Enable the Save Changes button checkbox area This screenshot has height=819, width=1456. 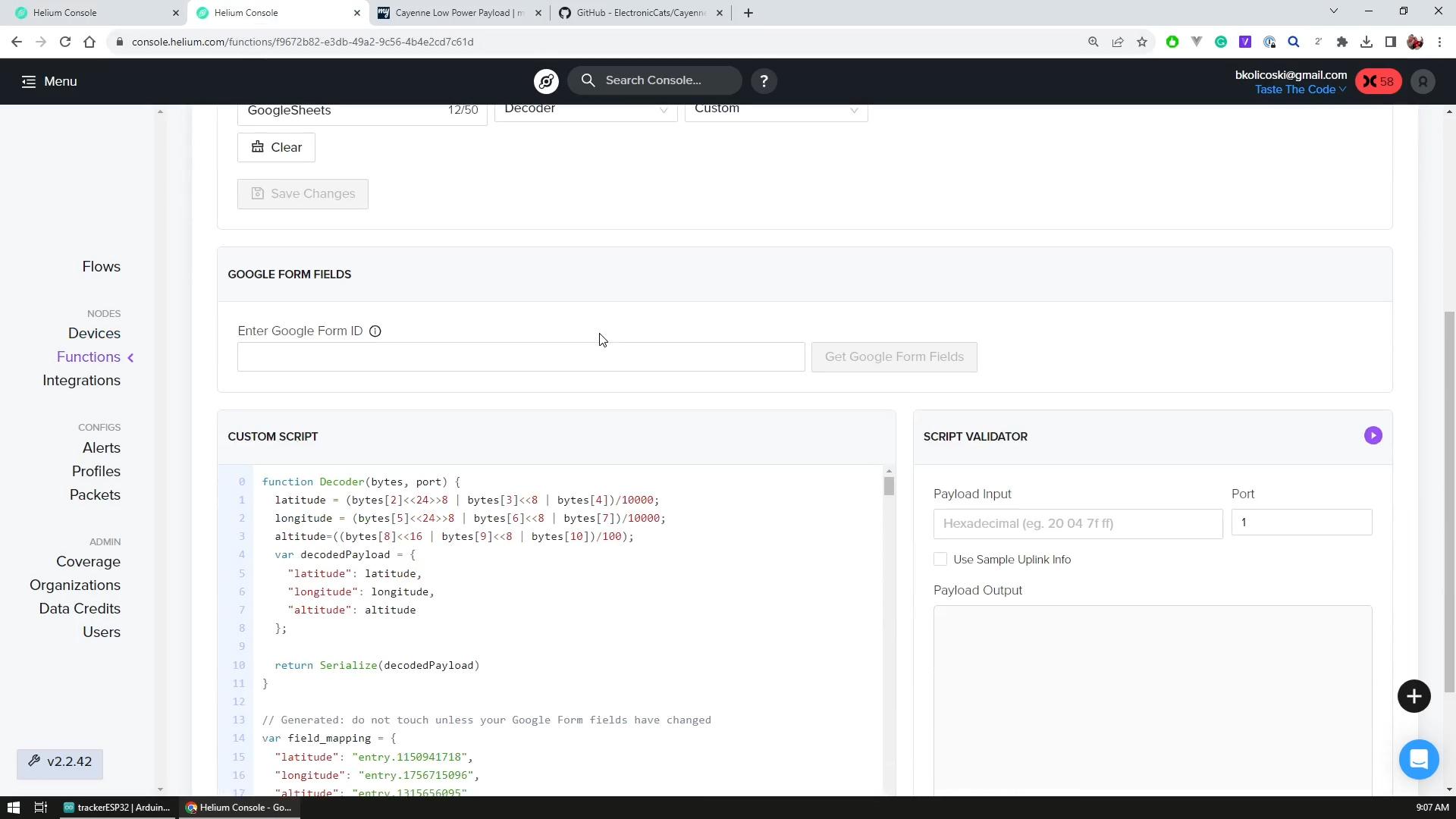pyautogui.click(x=303, y=193)
